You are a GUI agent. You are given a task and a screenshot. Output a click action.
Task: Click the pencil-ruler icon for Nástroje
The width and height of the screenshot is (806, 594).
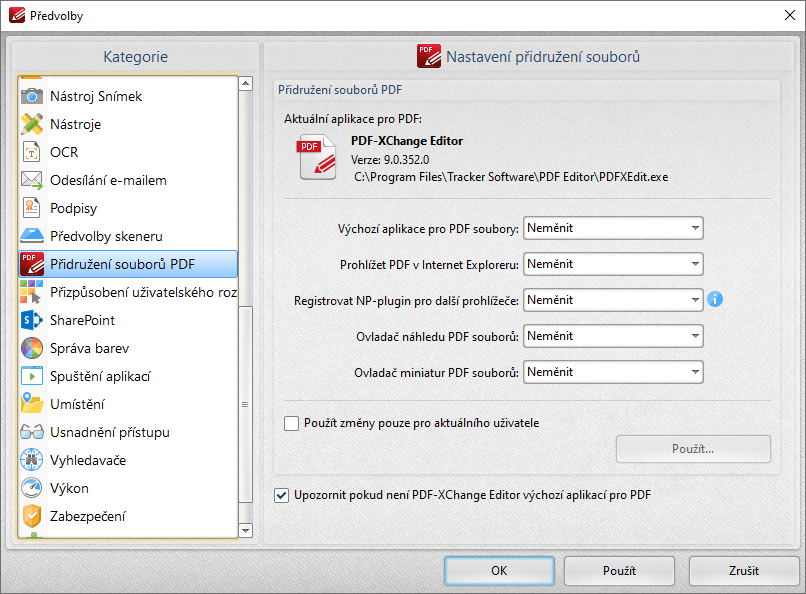tap(31, 124)
